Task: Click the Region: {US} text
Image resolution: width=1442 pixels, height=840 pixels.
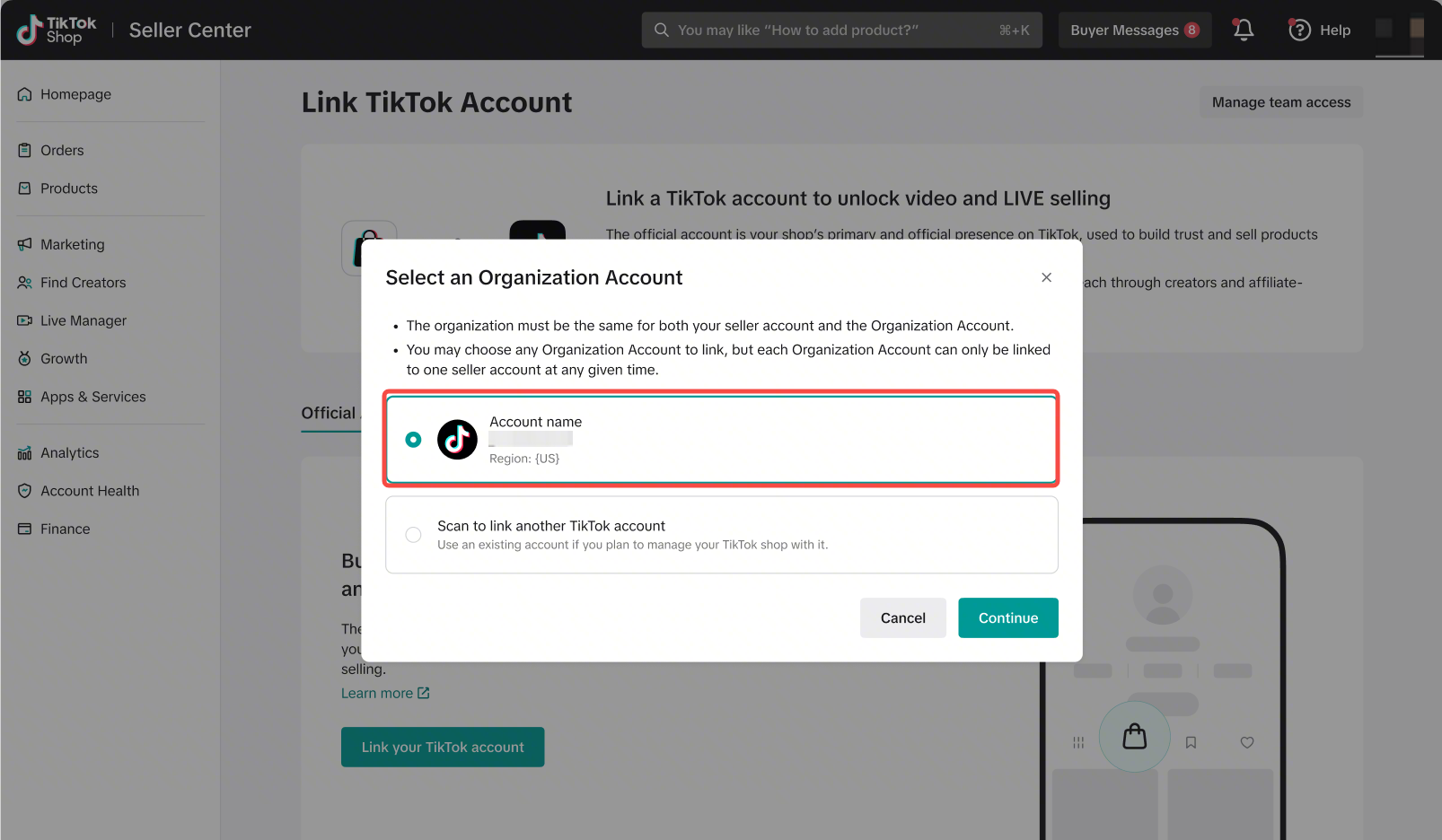Action: click(x=524, y=459)
